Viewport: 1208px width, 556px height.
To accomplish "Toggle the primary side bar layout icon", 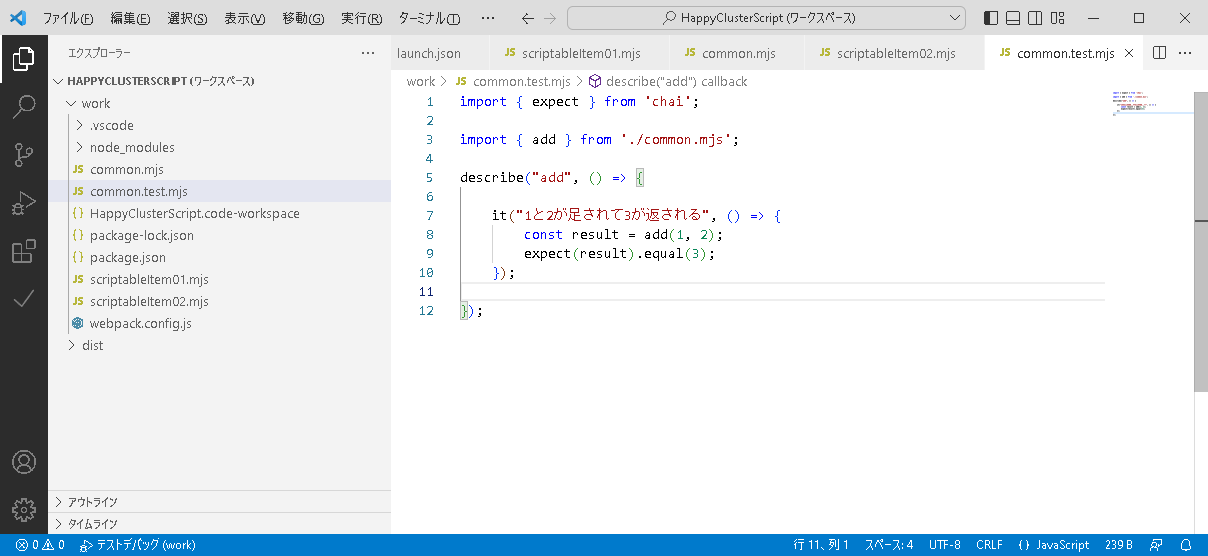I will click(991, 18).
